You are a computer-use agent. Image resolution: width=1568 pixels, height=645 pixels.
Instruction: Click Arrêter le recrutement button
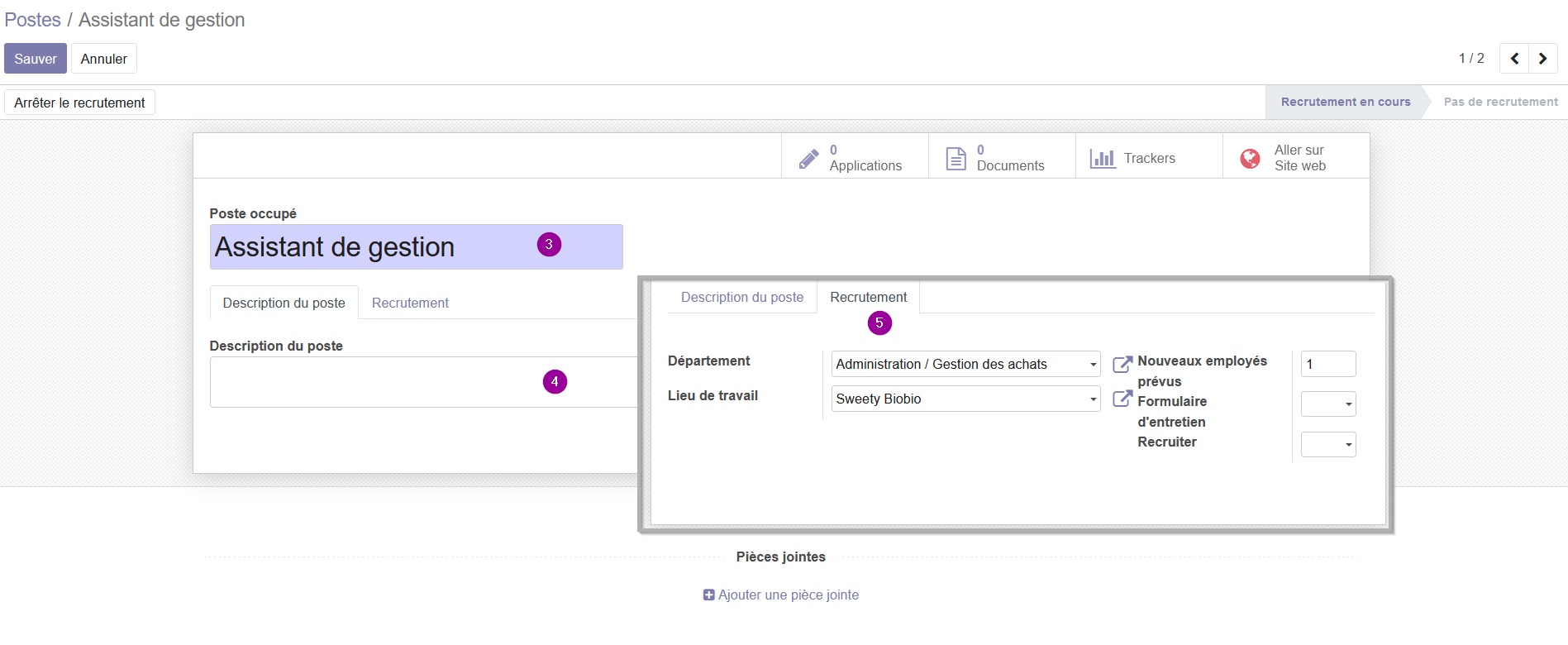click(79, 103)
